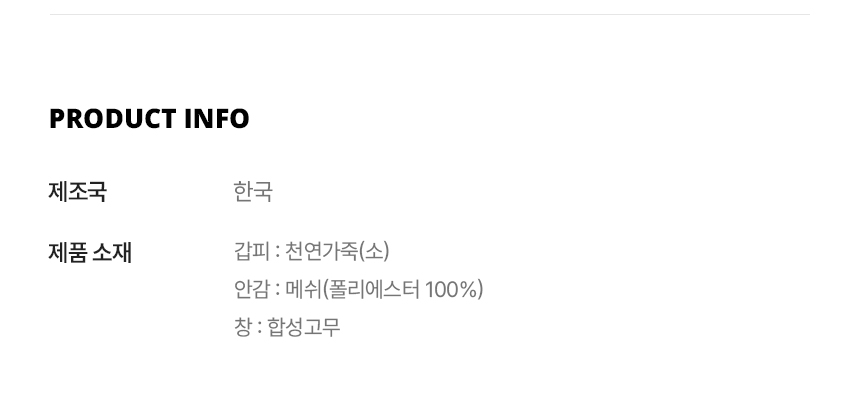Select the 합성고무 text

304,327
